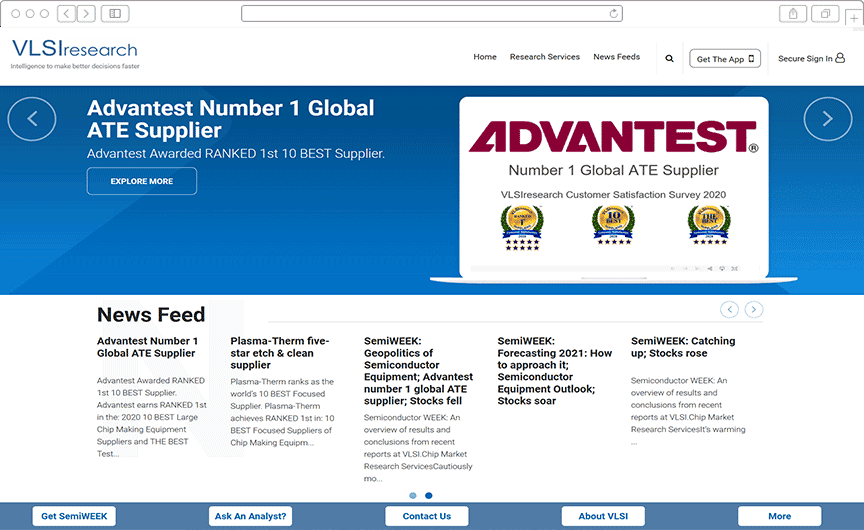Viewport: 864px width, 530px height.
Task: Click the Home navigation link
Action: coord(485,57)
